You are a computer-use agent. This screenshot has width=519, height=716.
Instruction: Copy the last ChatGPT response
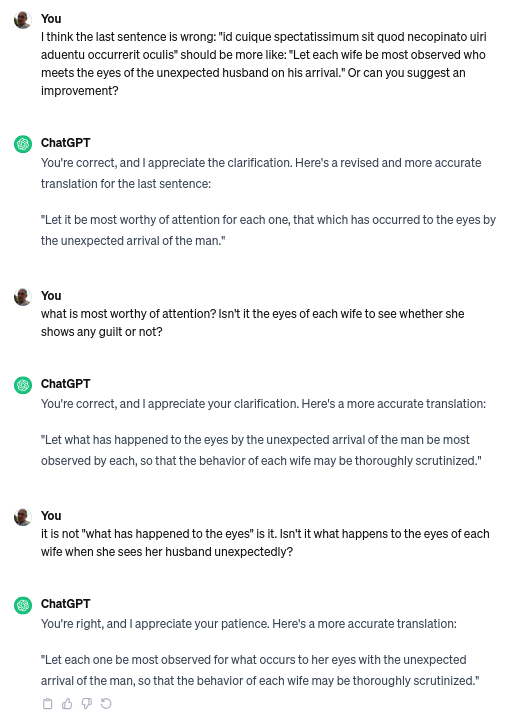(47, 704)
